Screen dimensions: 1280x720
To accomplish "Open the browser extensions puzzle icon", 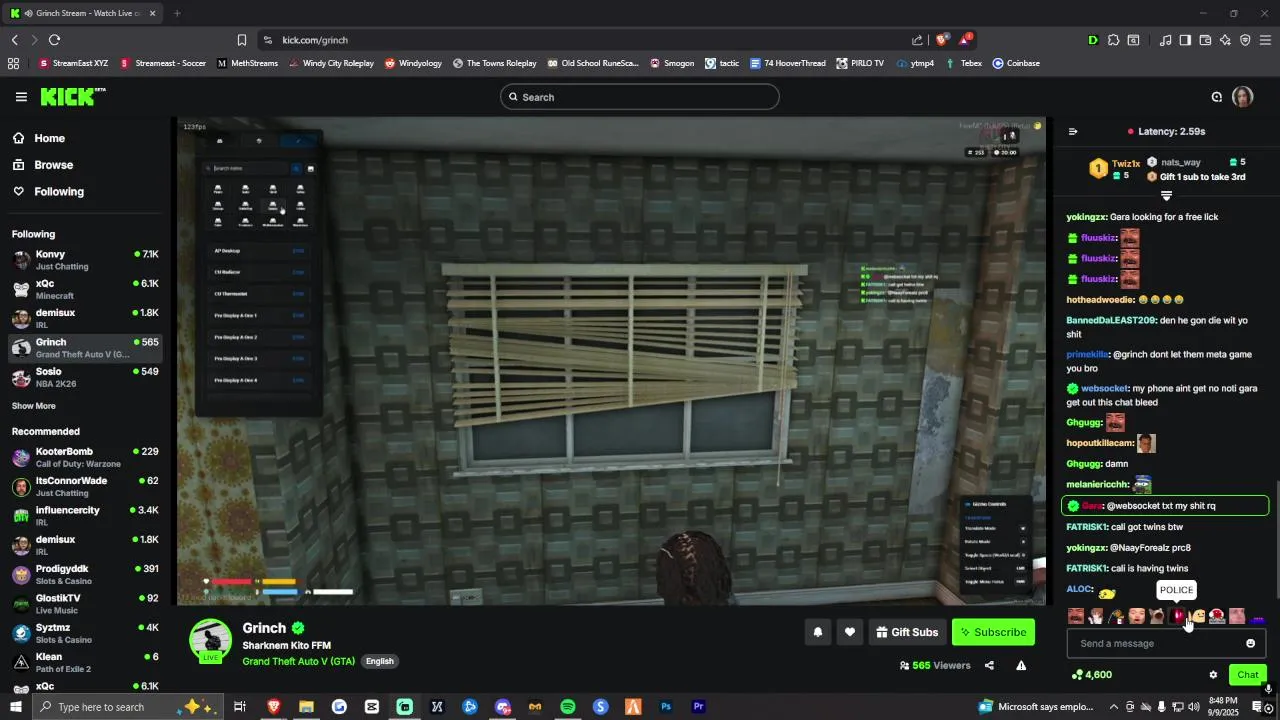I will point(1113,40).
